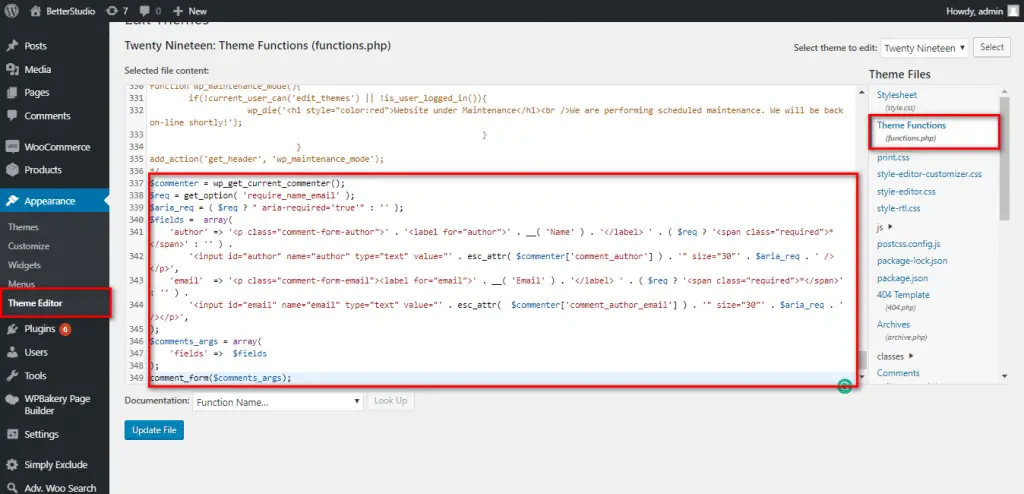The width and height of the screenshot is (1024, 494).
Task: Click the Theme Files scroll down arrow
Action: (x=1004, y=376)
